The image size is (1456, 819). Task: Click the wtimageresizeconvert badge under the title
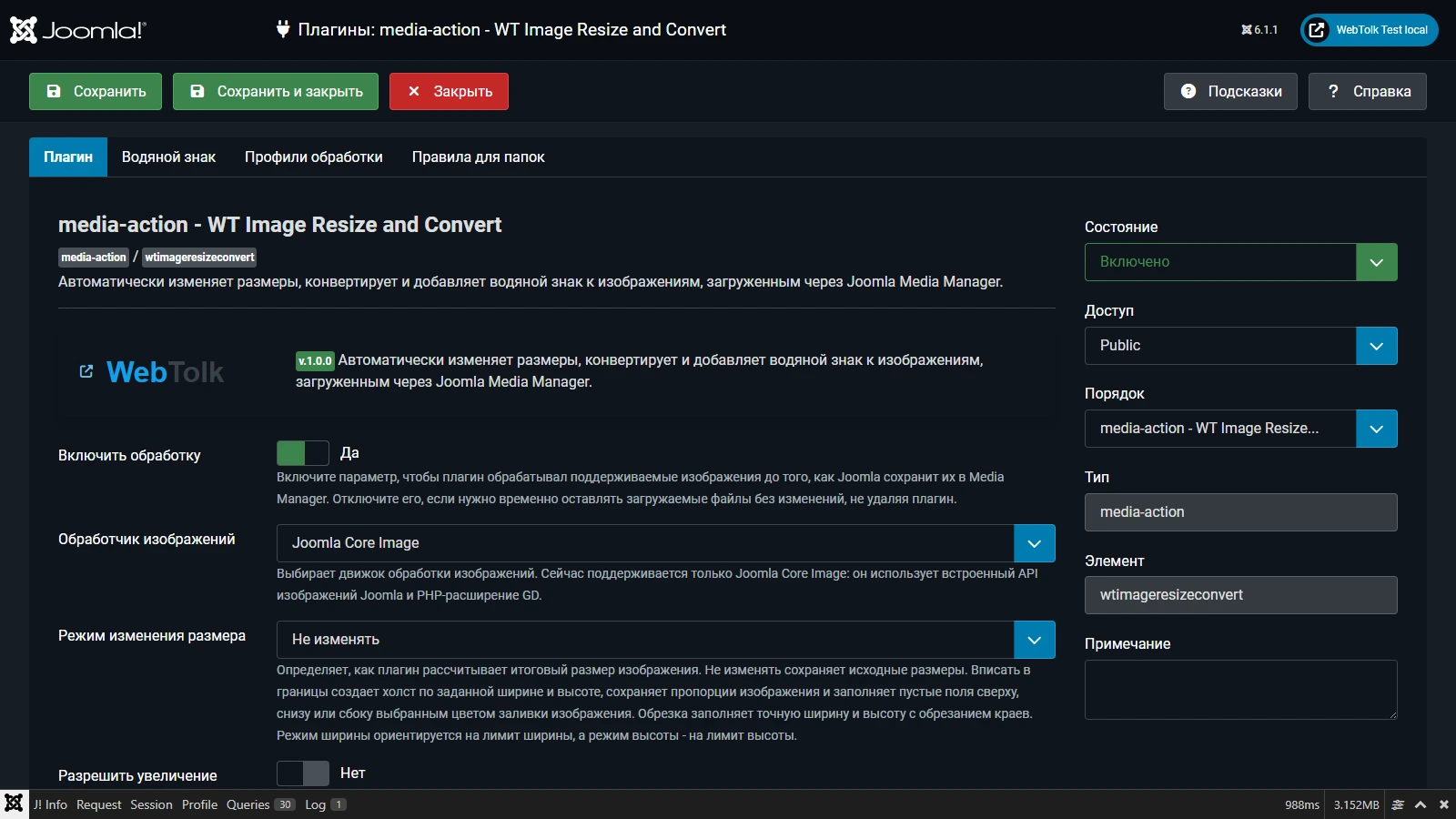tap(199, 258)
